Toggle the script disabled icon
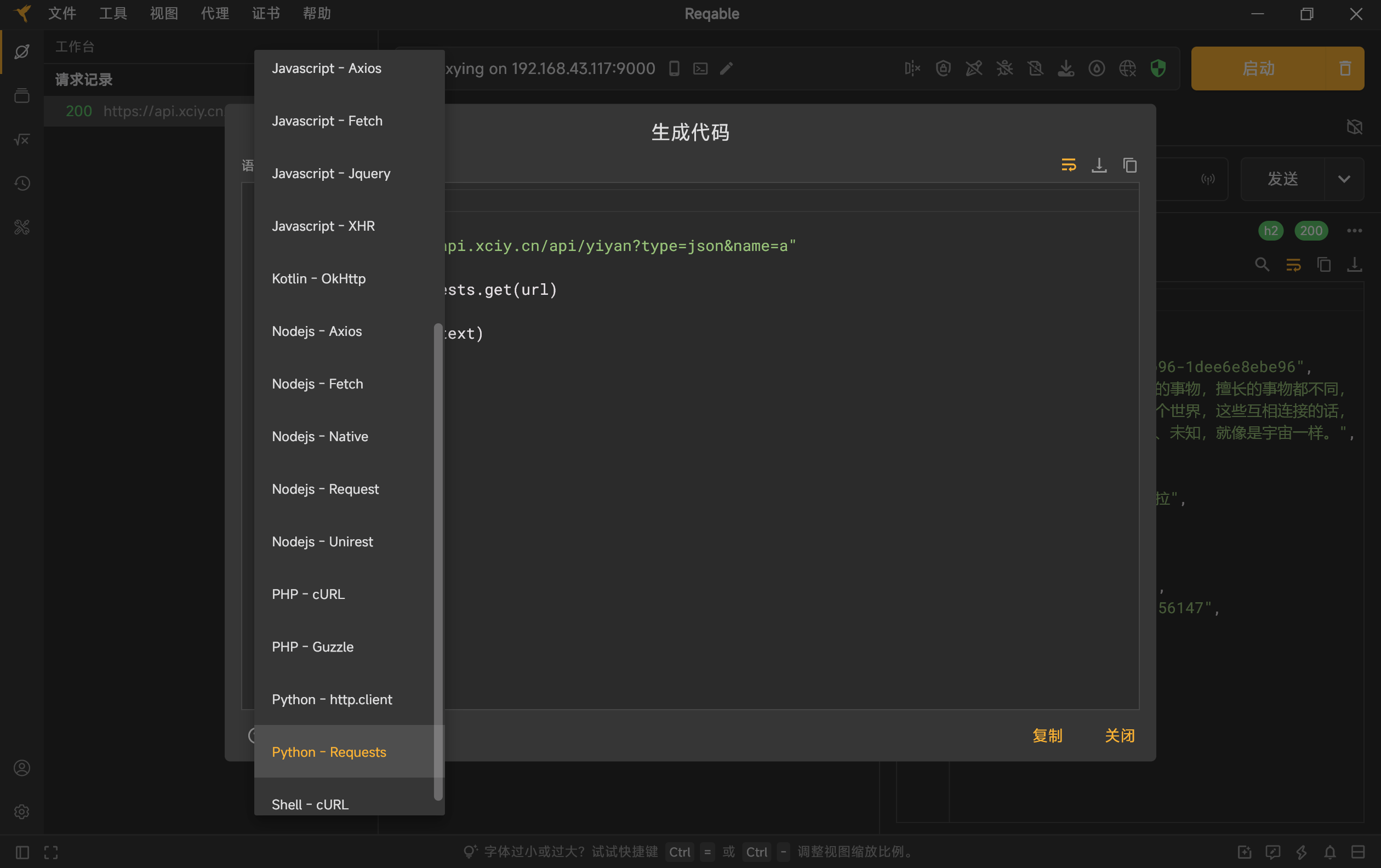Image resolution: width=1381 pixels, height=868 pixels. coord(974,69)
